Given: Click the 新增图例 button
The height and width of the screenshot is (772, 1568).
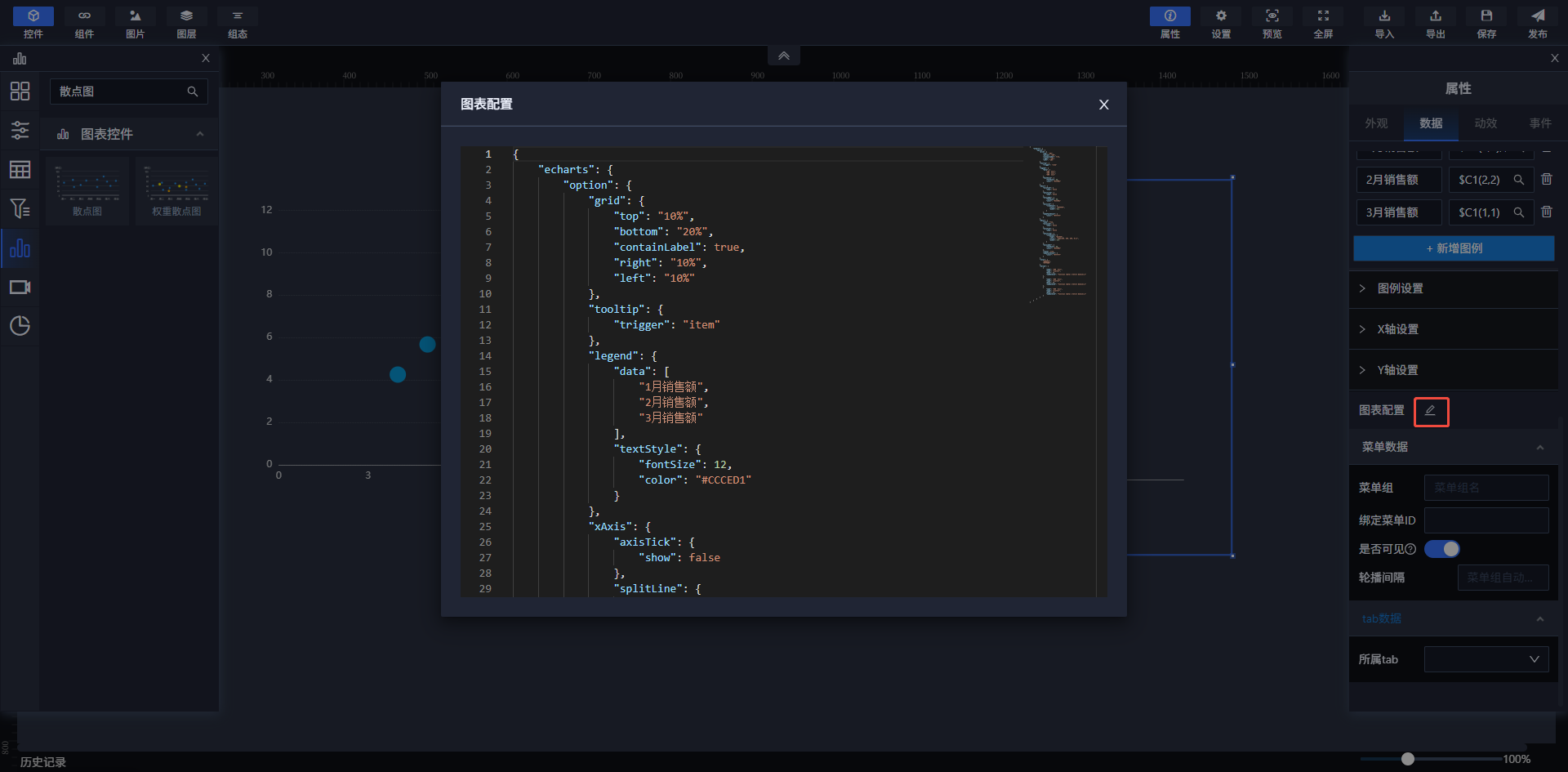Looking at the screenshot, I should point(1454,248).
